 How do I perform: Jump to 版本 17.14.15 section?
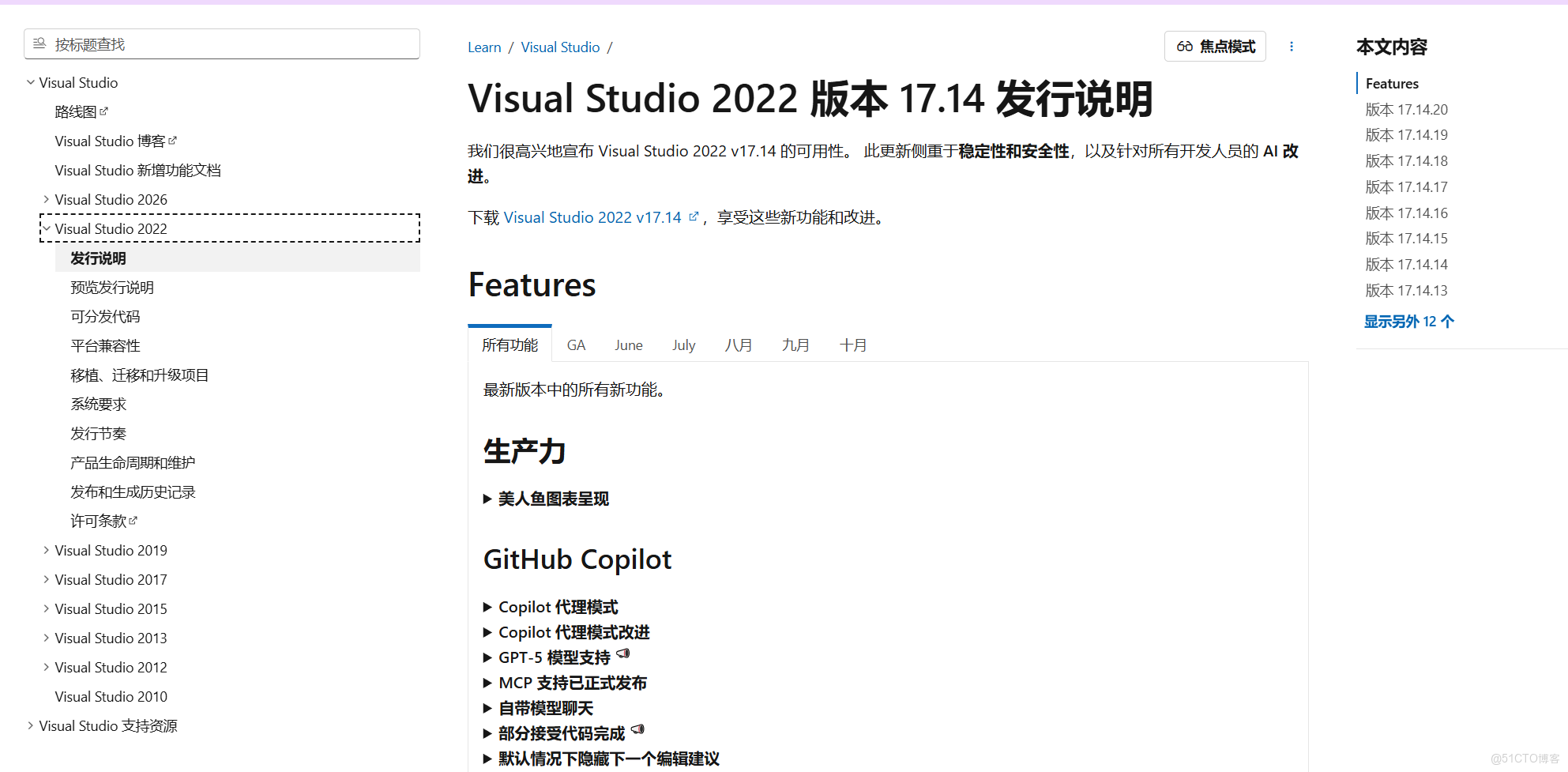point(1406,238)
